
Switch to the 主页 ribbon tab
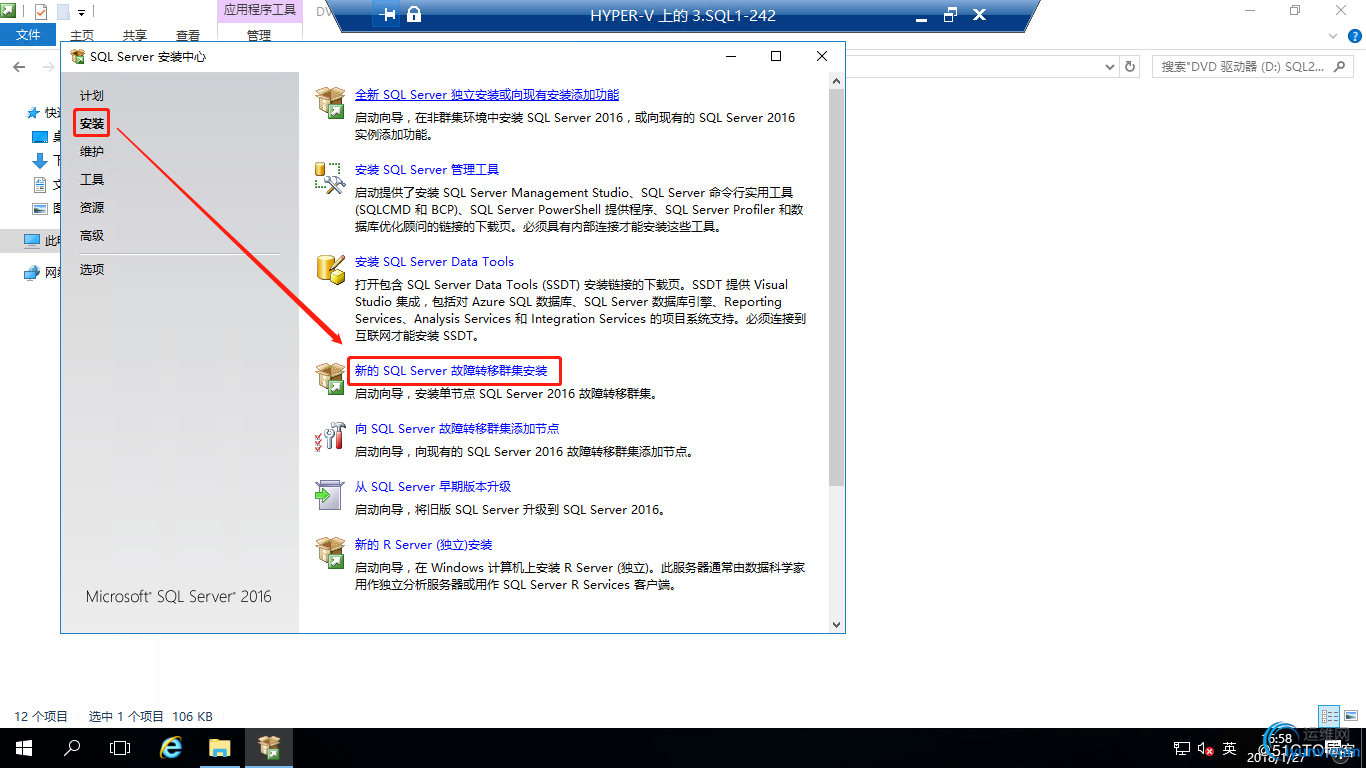(x=82, y=35)
